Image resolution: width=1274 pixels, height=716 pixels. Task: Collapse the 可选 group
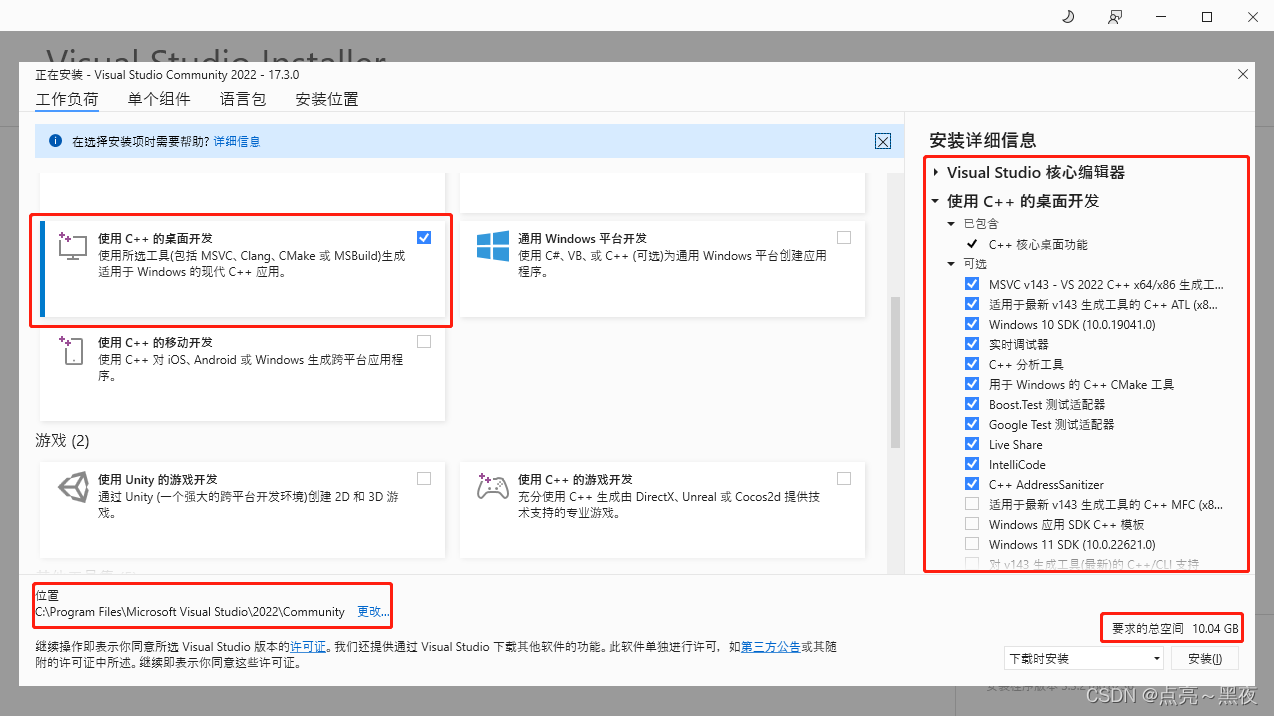[952, 264]
